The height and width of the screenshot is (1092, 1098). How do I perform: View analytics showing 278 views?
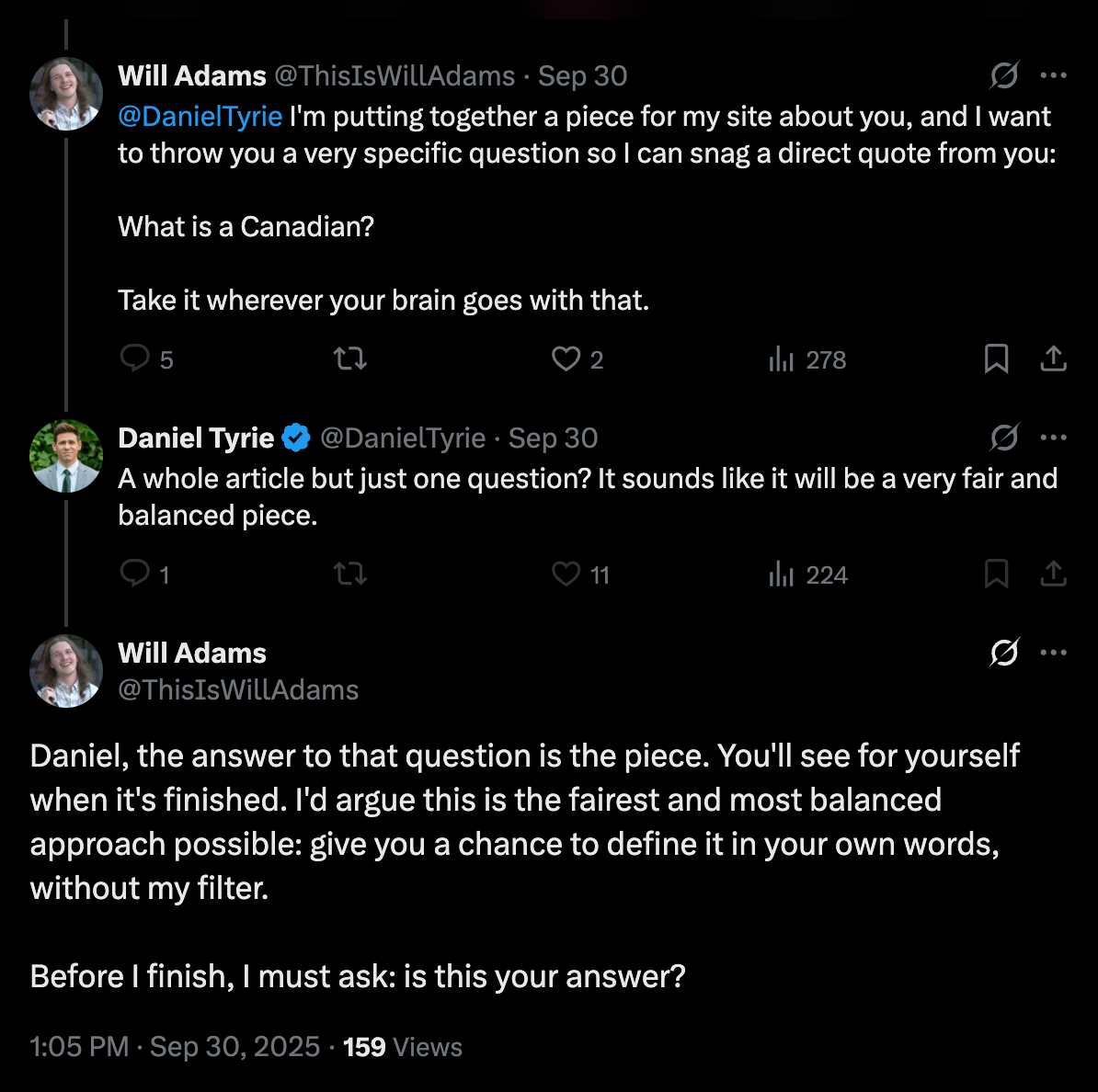click(806, 359)
